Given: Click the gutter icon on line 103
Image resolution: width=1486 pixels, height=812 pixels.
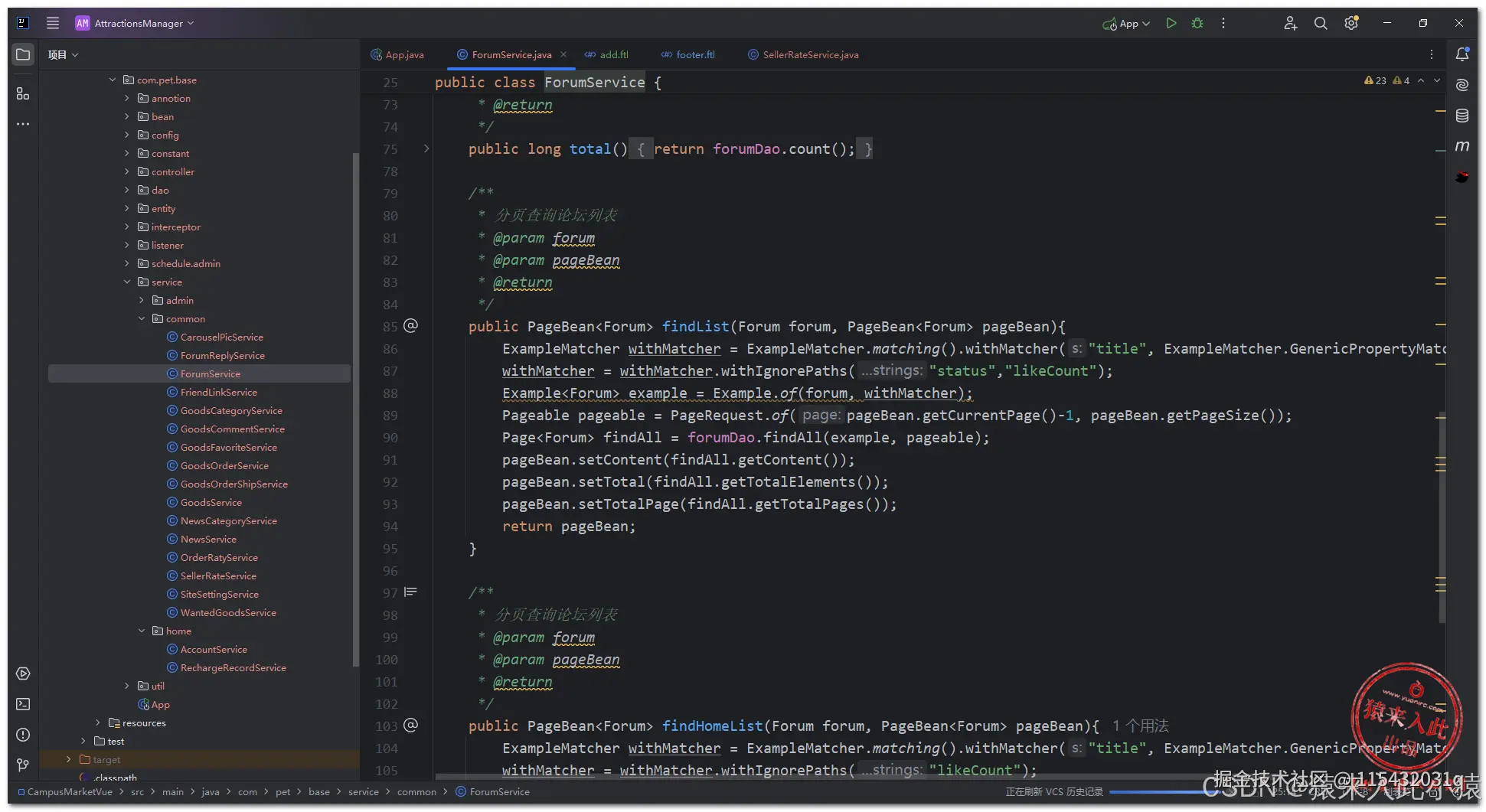Looking at the screenshot, I should click(x=411, y=726).
